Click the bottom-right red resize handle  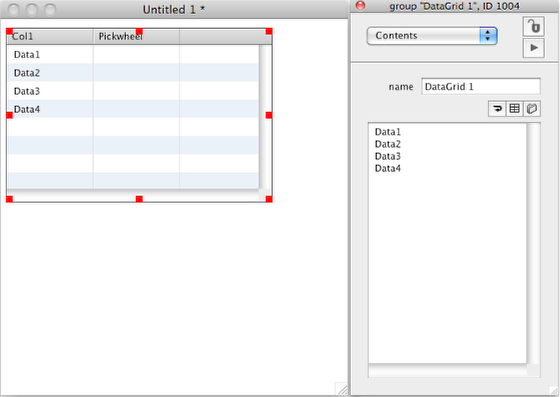(269, 199)
